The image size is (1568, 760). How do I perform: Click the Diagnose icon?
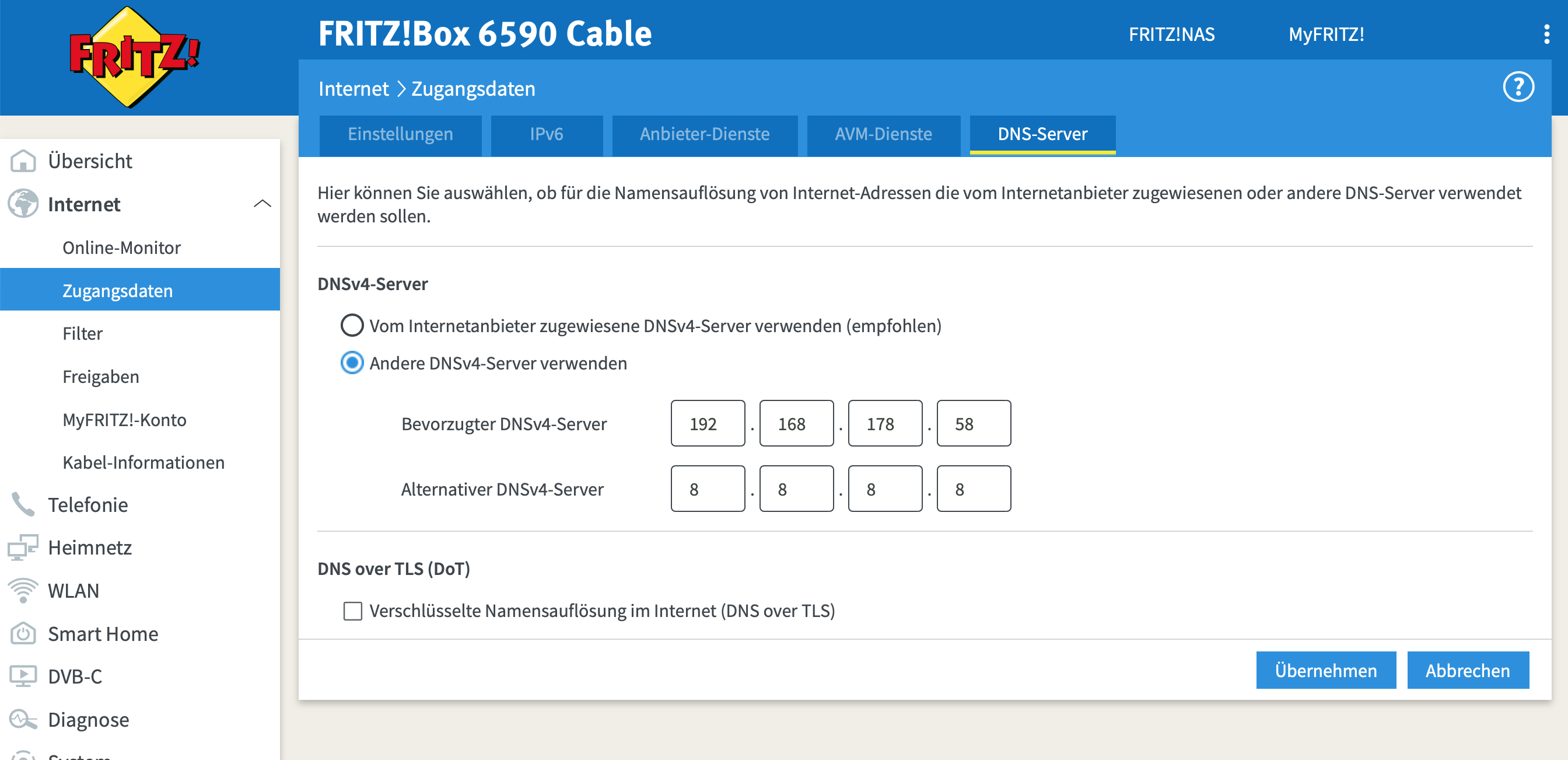(23, 719)
